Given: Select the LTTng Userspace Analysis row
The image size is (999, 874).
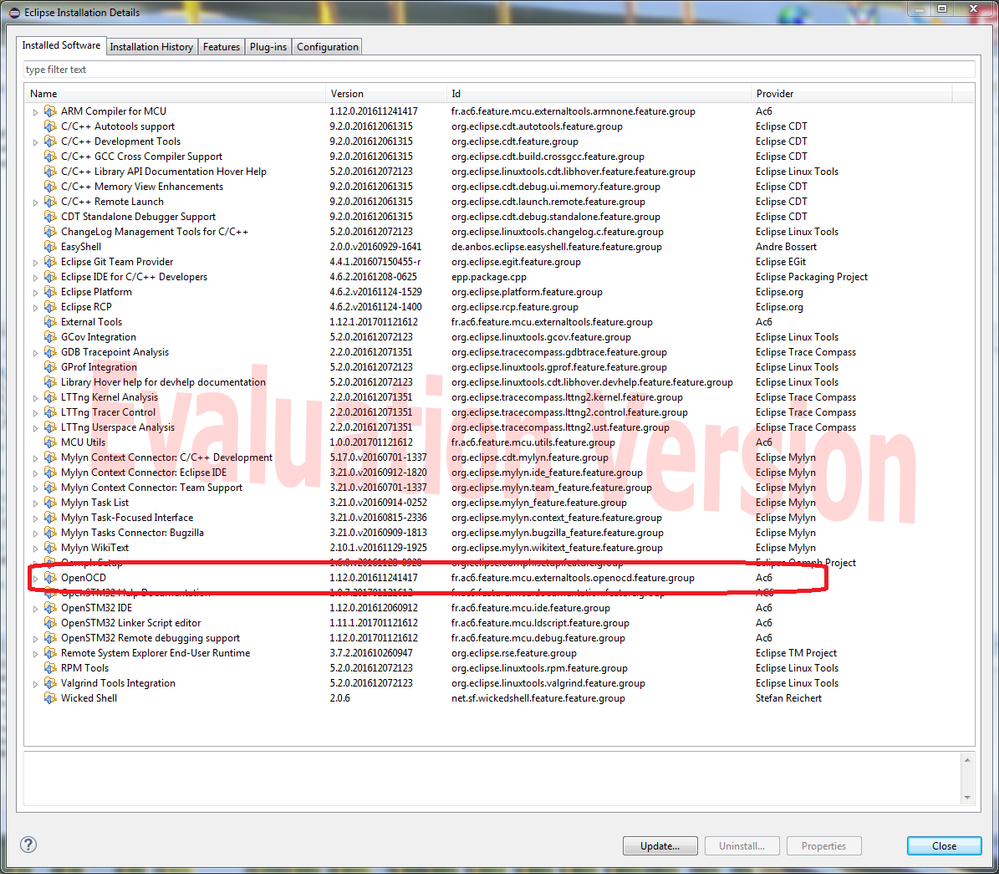Looking at the screenshot, I should (500, 427).
